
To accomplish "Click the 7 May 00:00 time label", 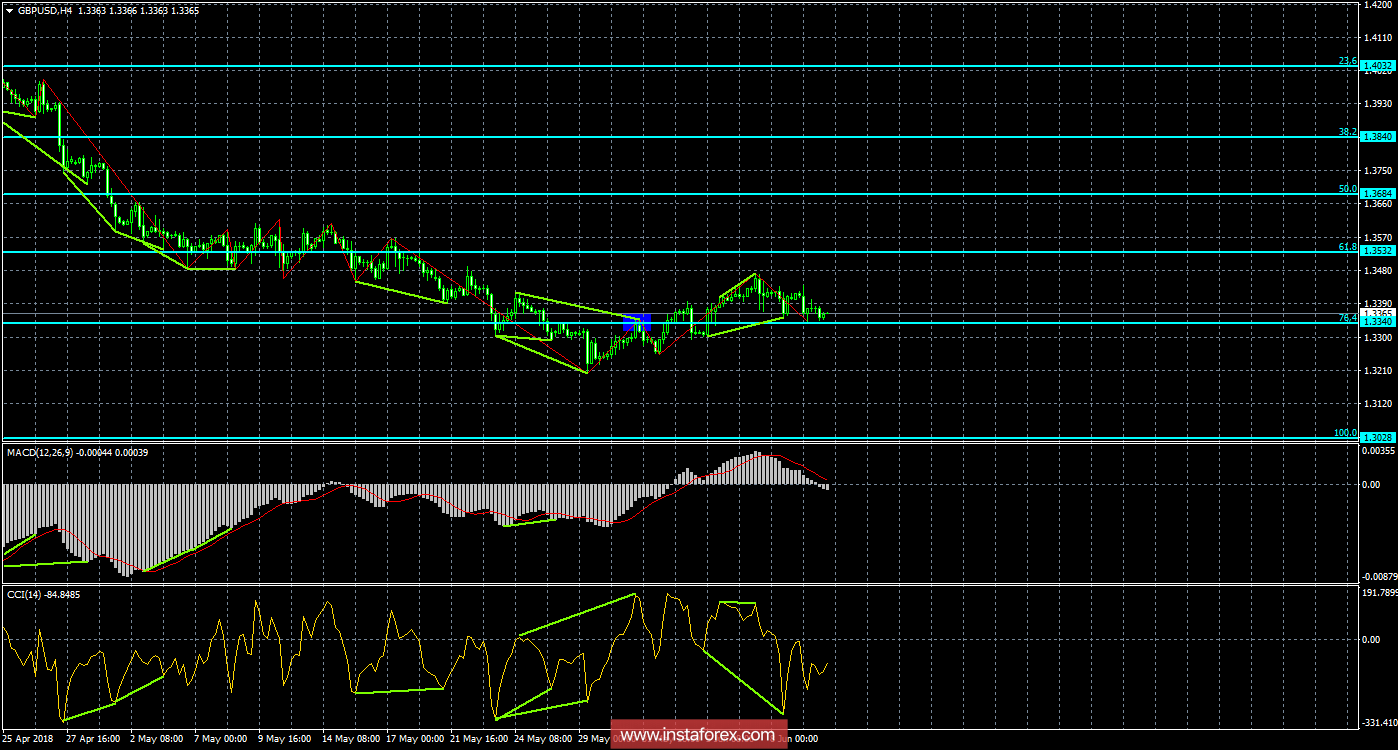I will click(x=223, y=739).
